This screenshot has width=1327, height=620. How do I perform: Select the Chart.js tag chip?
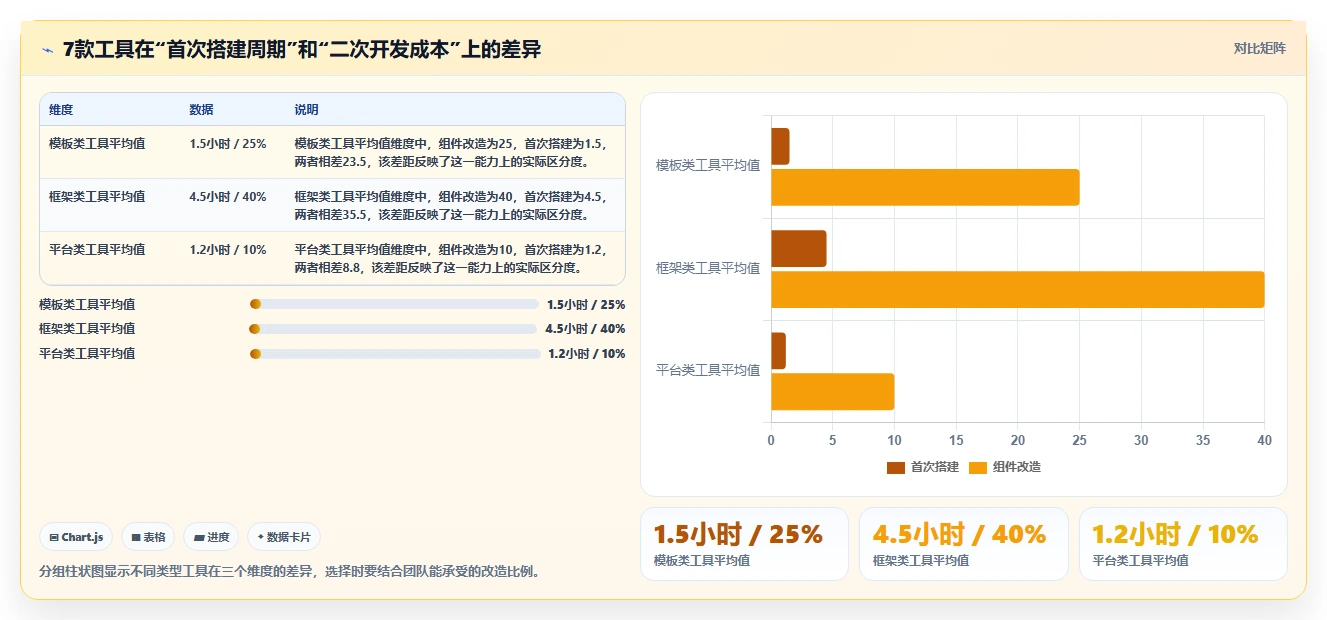coord(77,537)
